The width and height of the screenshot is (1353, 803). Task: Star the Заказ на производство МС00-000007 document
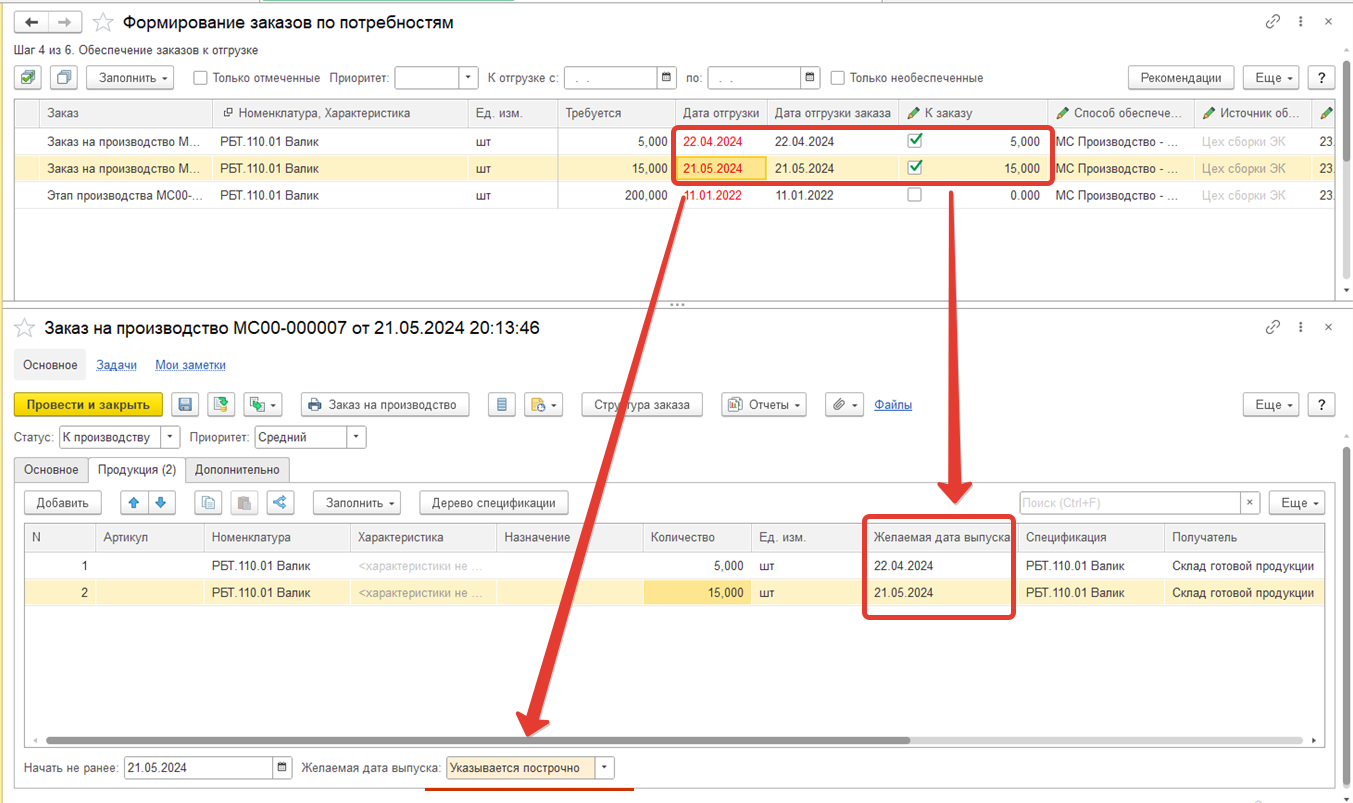[x=25, y=327]
